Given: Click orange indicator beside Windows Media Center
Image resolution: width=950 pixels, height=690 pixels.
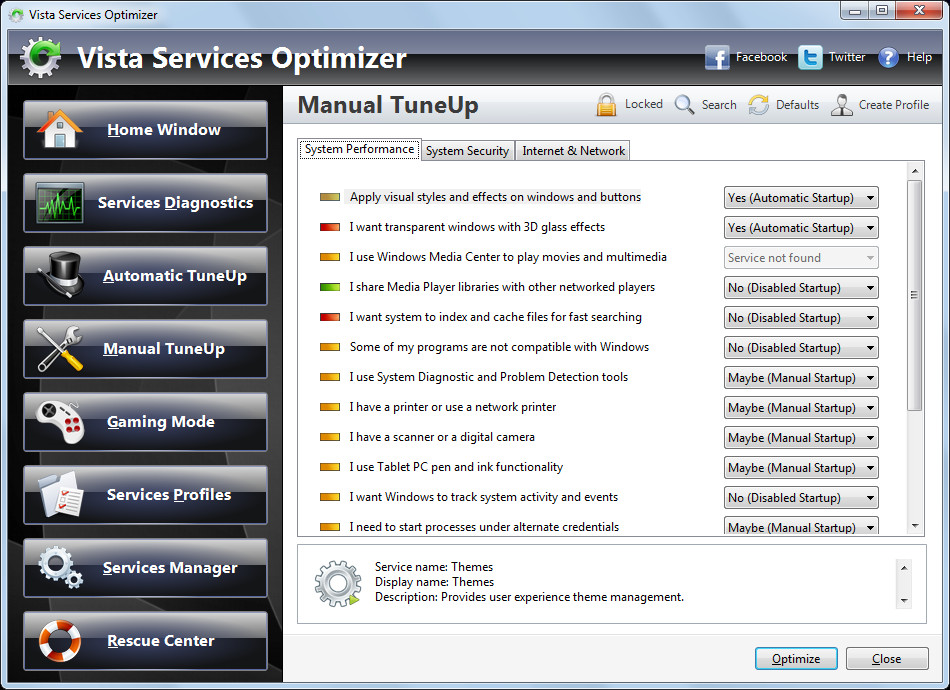Looking at the screenshot, I should [330, 257].
